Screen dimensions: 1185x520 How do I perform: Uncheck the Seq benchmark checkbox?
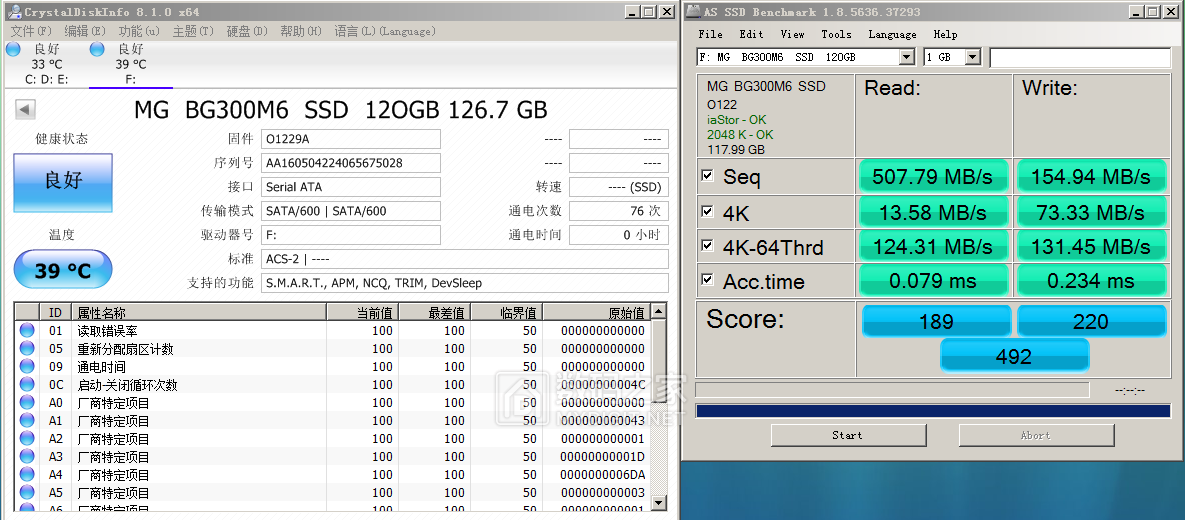pos(708,176)
